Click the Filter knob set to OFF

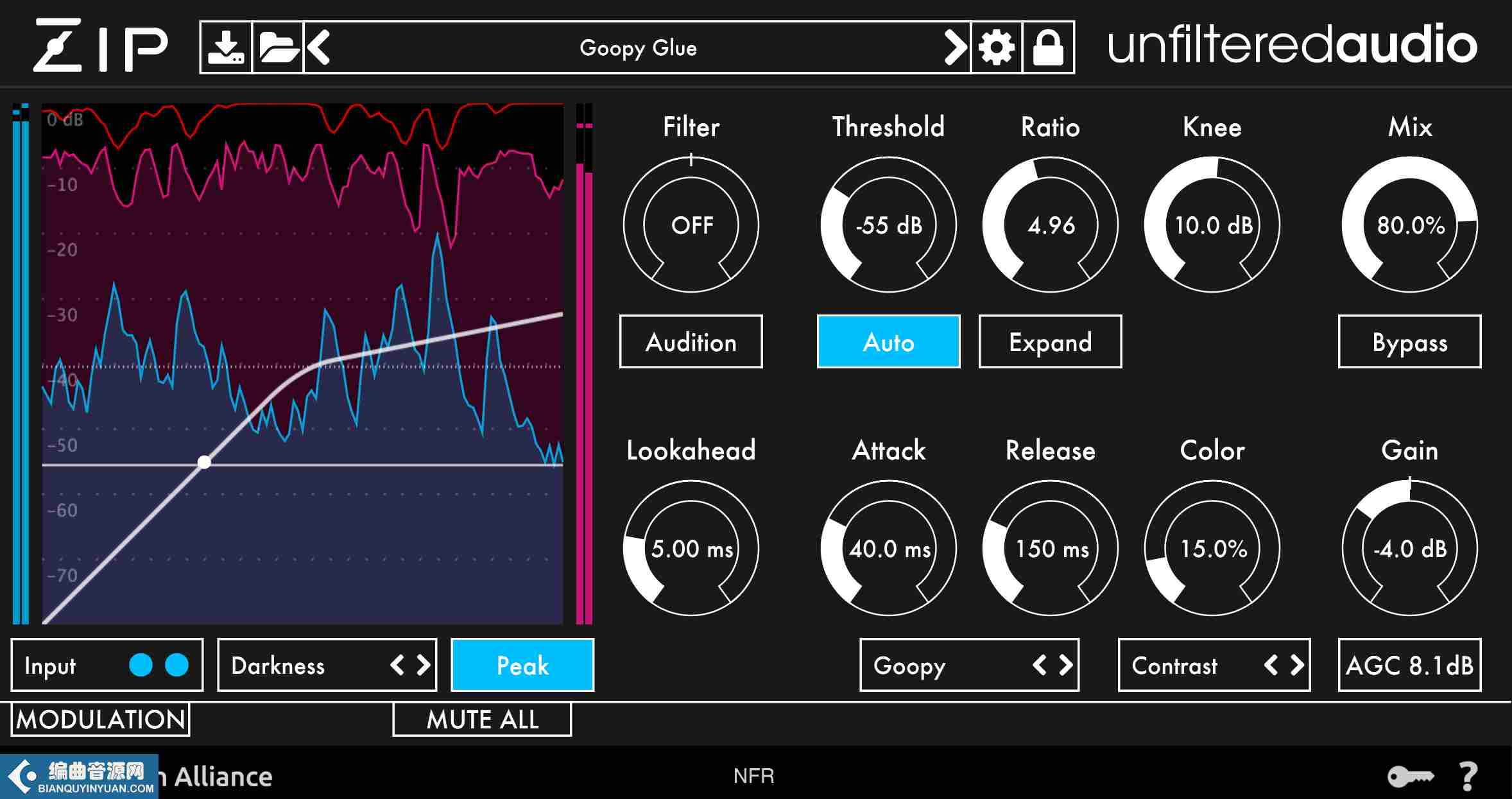(691, 225)
